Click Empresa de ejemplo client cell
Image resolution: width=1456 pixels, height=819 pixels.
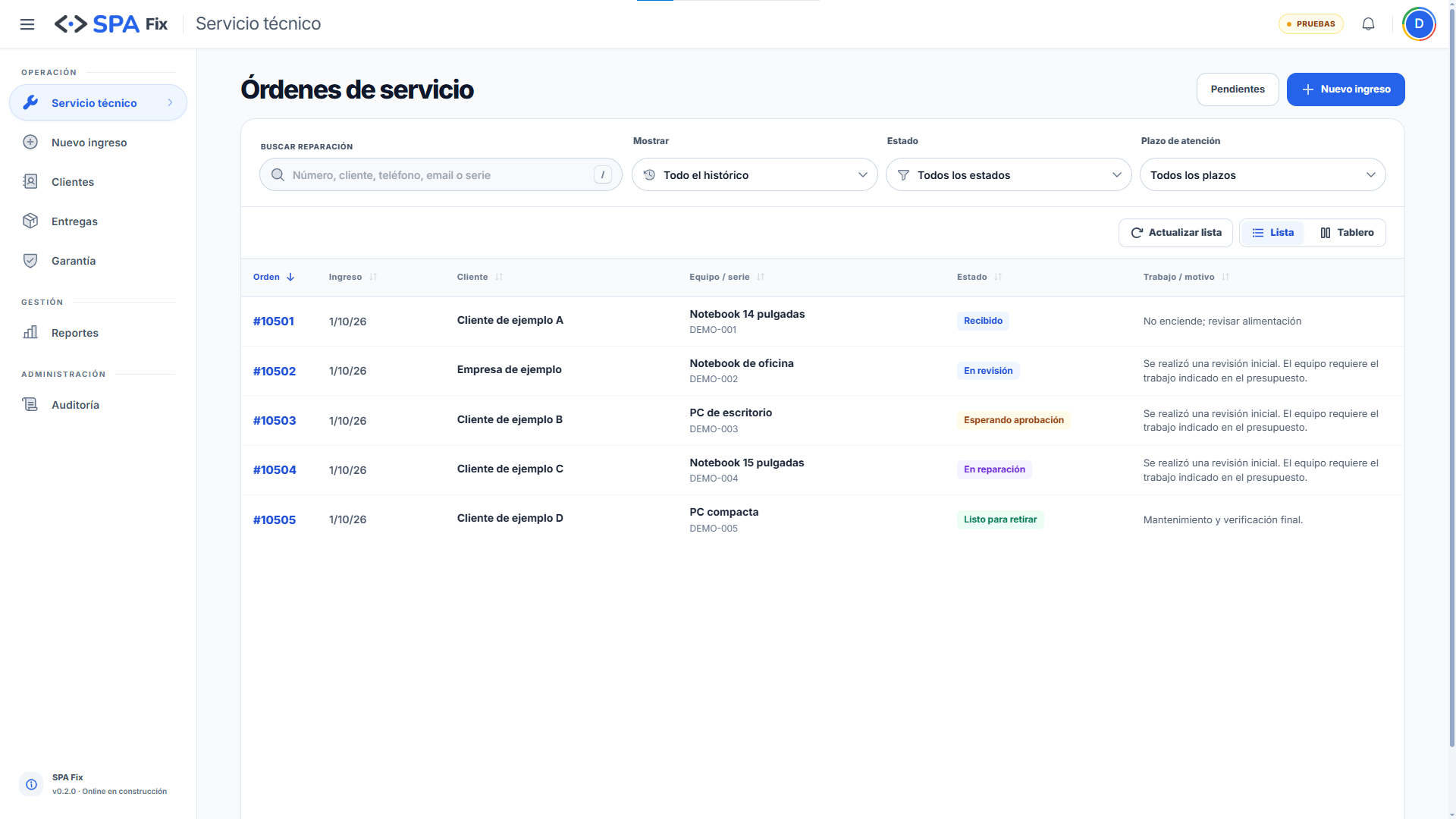510,369
